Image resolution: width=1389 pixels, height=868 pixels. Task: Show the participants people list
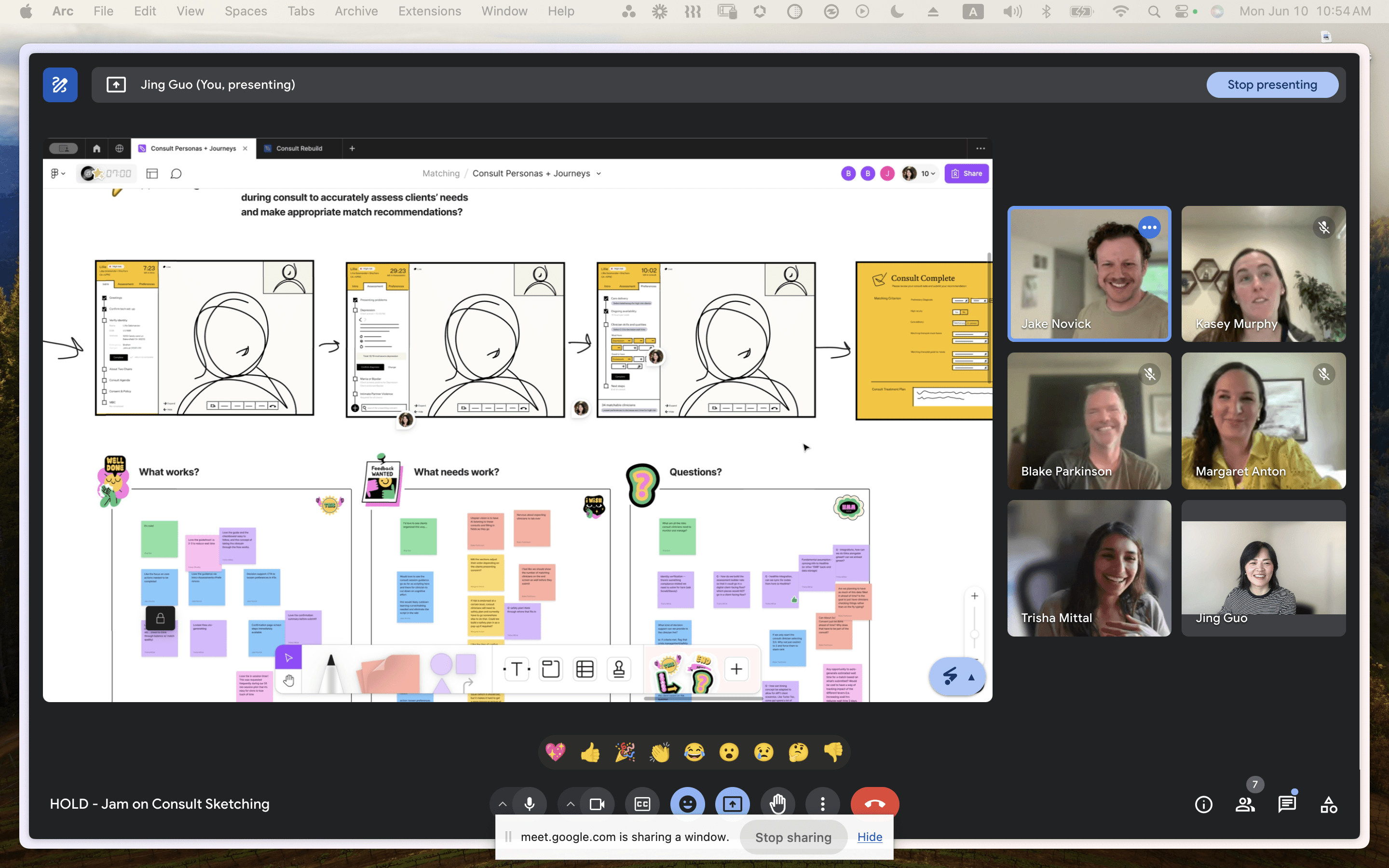click(1244, 805)
